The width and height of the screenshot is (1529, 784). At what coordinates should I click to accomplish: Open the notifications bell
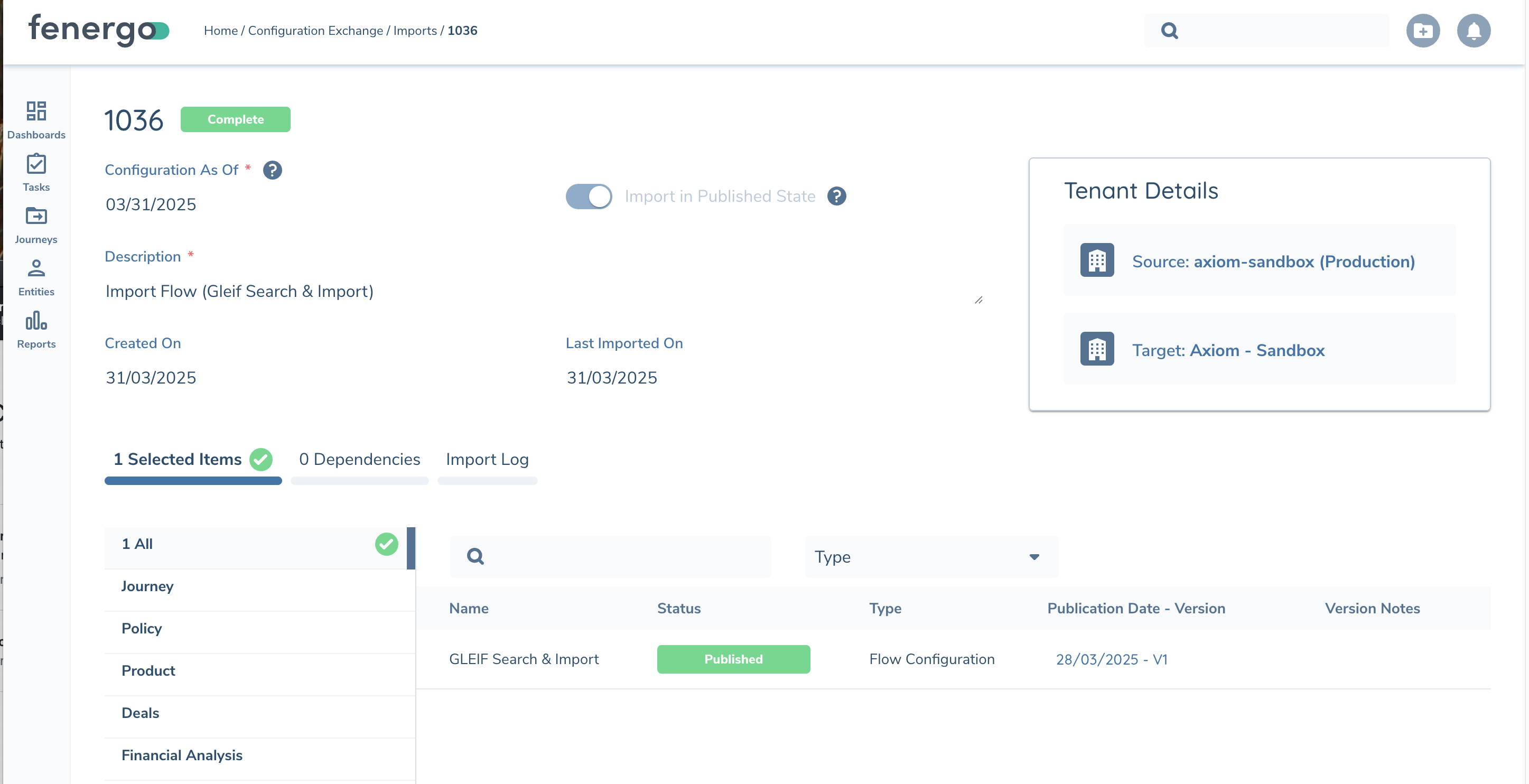click(x=1474, y=30)
